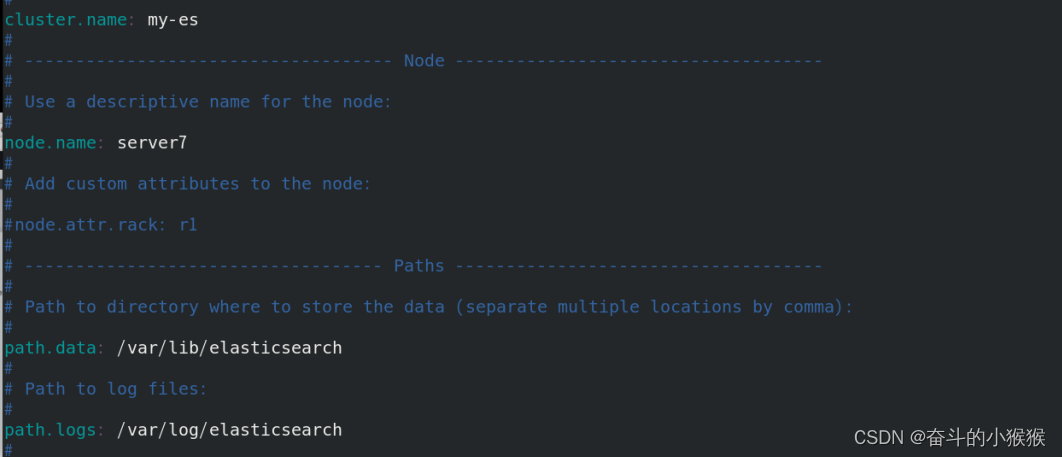
Task: Place cursor on /var/log/elasticsearch path
Action: [230, 430]
